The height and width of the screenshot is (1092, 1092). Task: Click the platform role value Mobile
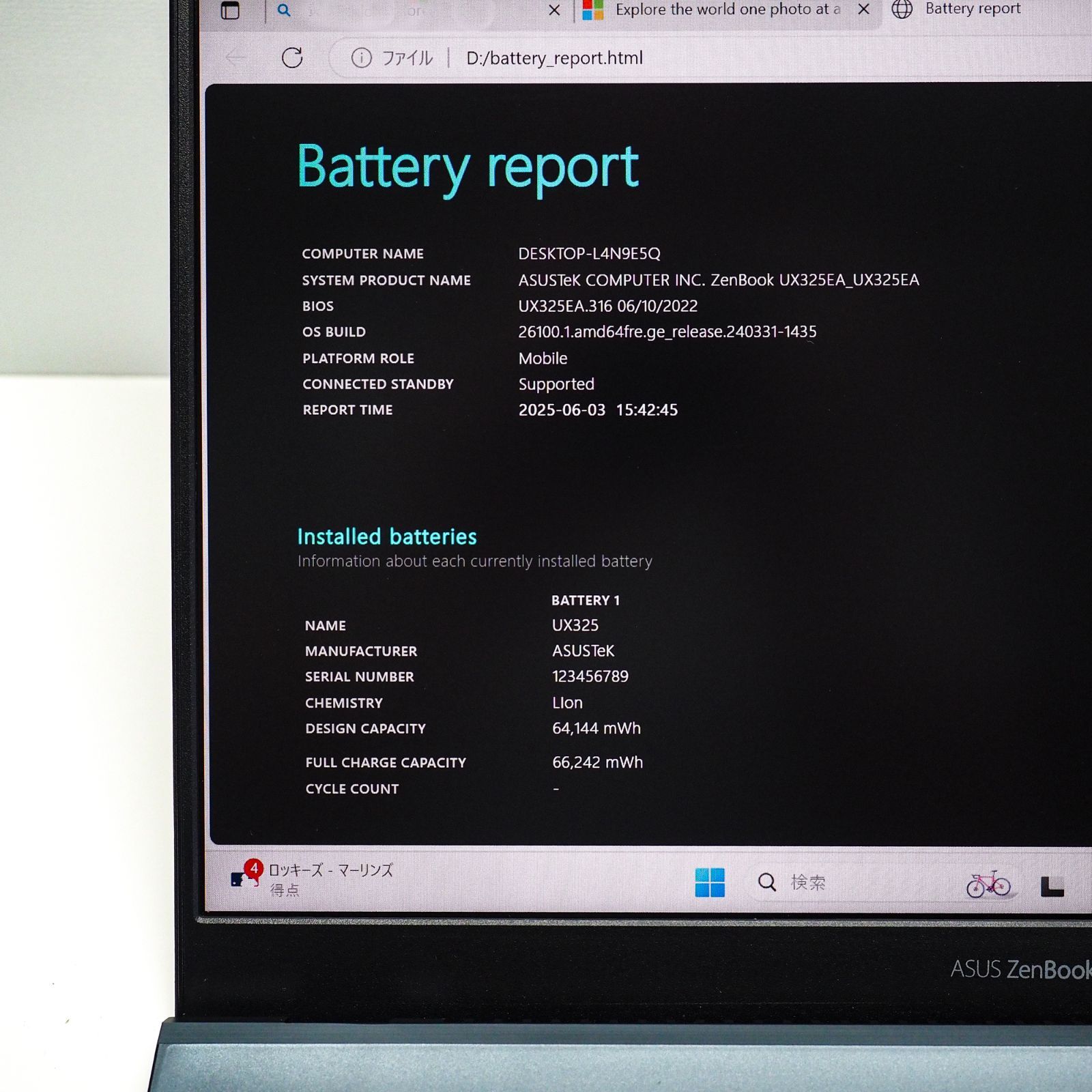pyautogui.click(x=543, y=358)
